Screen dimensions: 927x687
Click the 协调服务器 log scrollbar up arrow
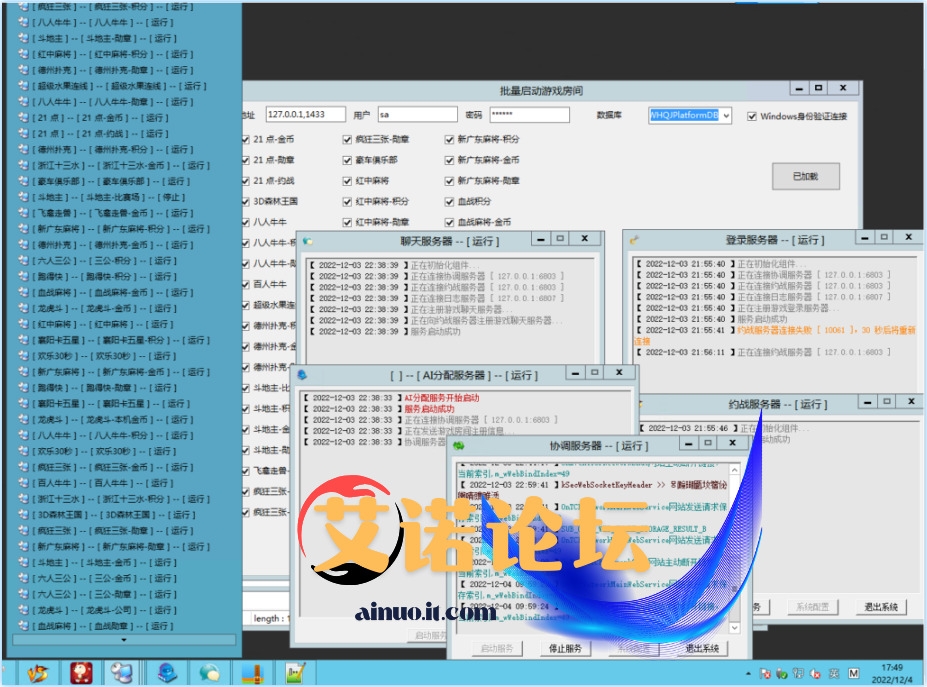tap(734, 469)
